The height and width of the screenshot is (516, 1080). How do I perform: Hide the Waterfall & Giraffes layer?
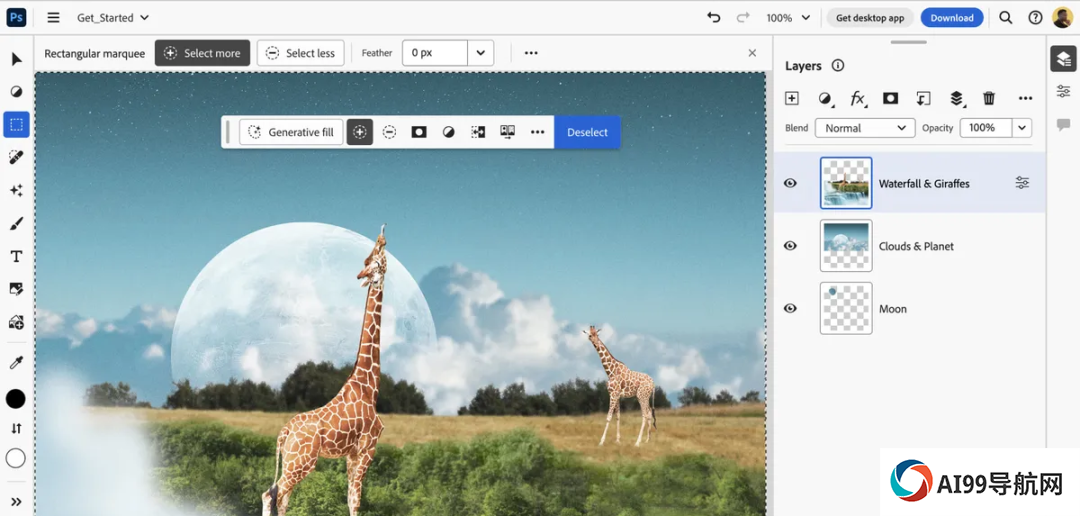pyautogui.click(x=791, y=183)
